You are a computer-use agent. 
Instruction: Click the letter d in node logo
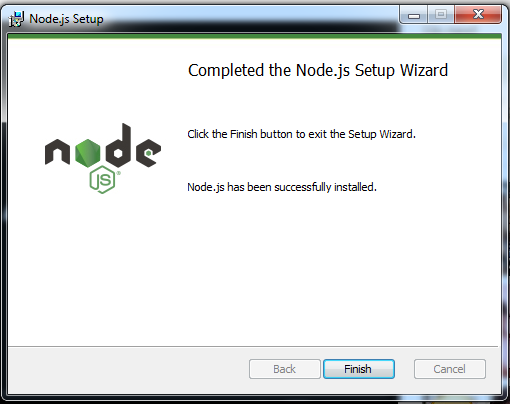118,145
